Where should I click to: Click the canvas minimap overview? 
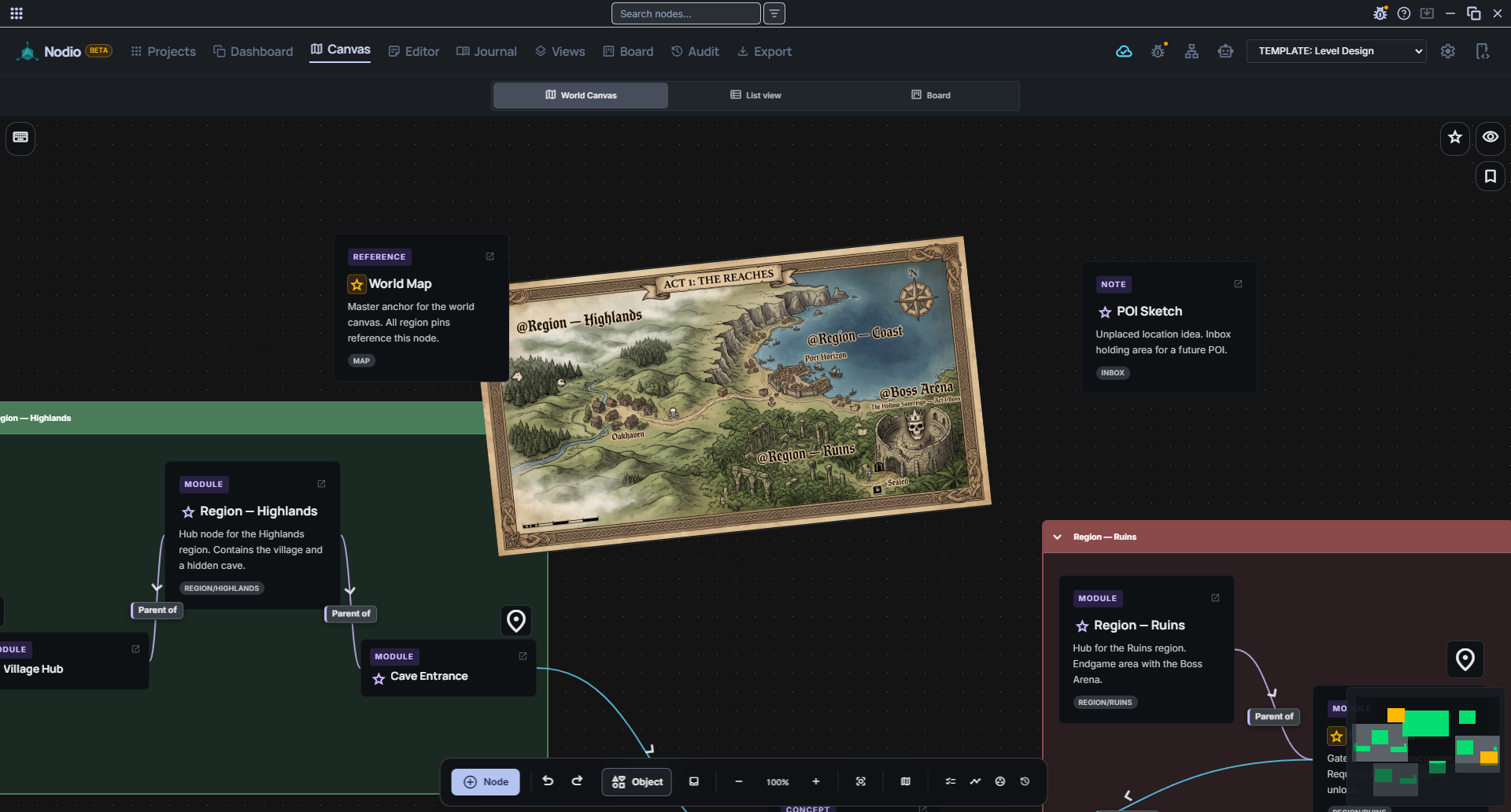tap(1425, 747)
